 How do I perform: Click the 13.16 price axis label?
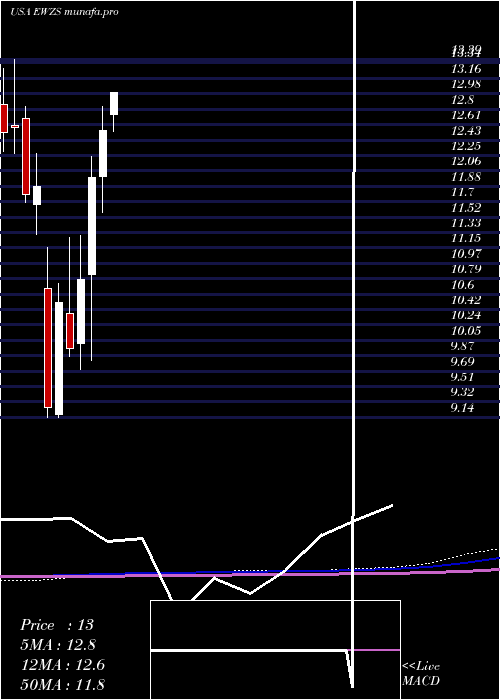pyautogui.click(x=466, y=69)
